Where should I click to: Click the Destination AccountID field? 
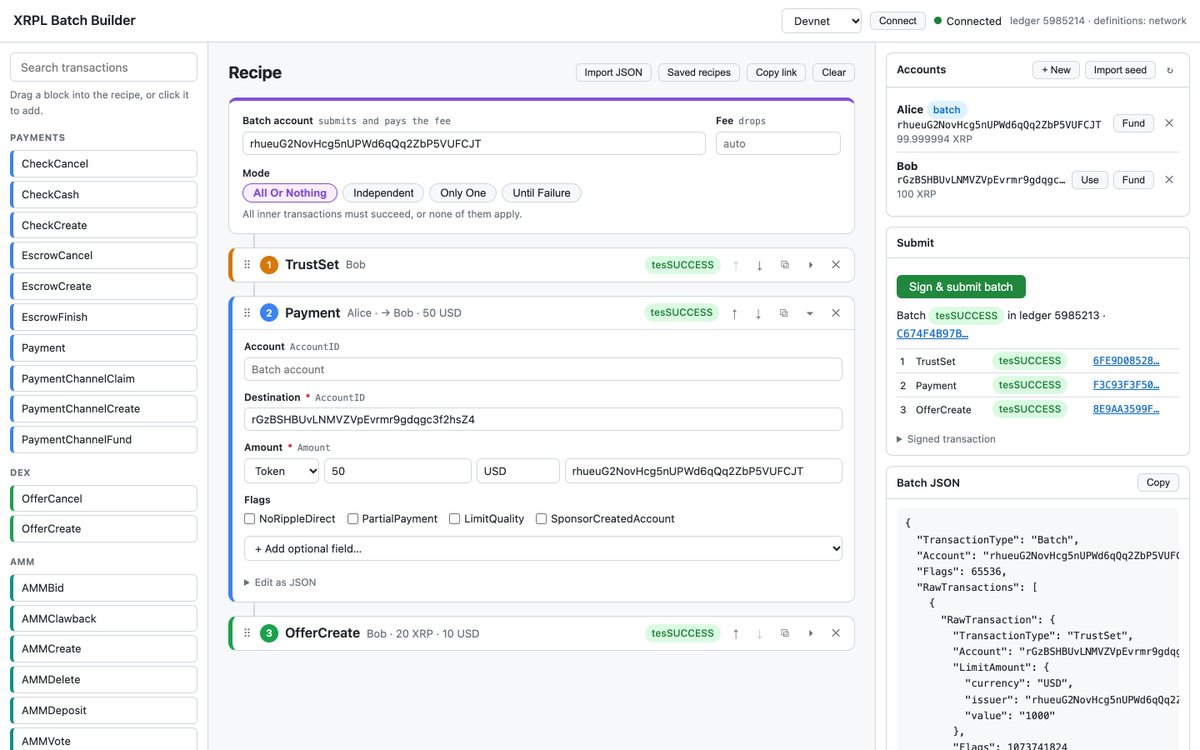click(x=543, y=419)
